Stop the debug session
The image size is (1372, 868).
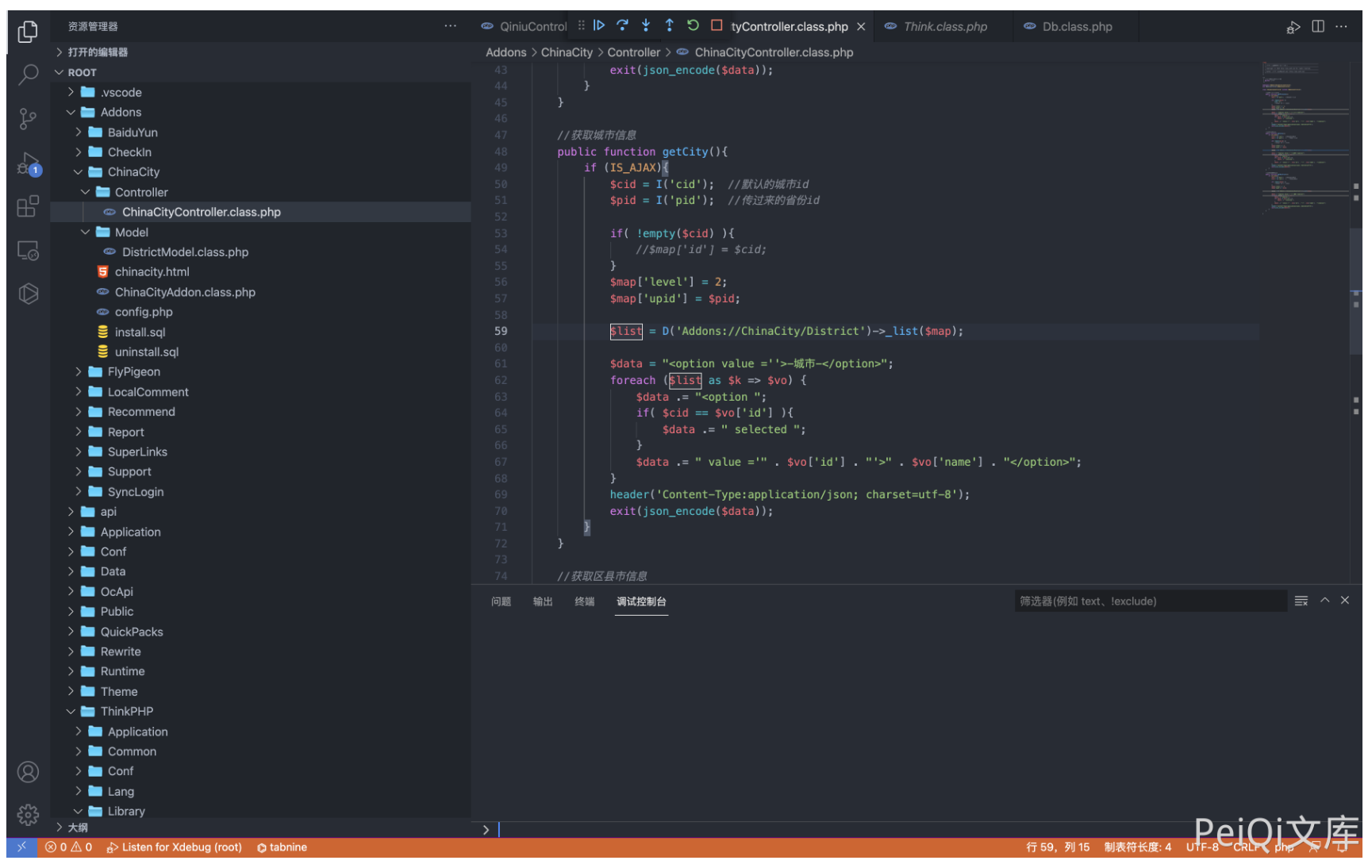pyautogui.click(x=717, y=25)
